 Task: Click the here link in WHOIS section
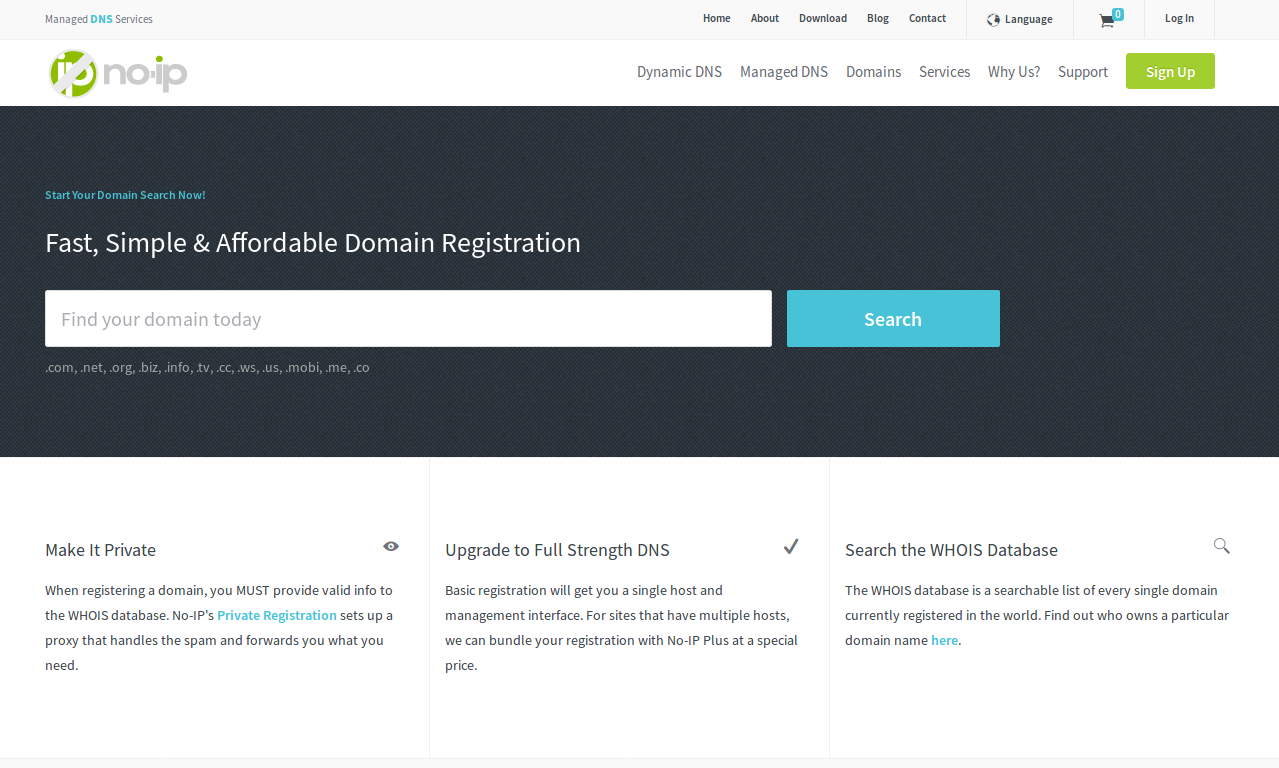[944, 640]
